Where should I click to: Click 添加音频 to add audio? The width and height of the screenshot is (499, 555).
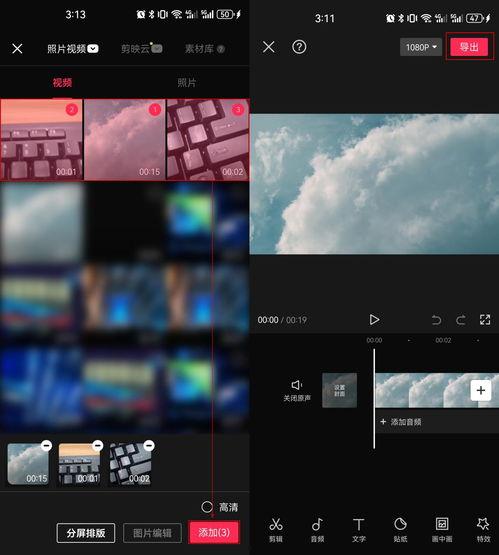401,422
